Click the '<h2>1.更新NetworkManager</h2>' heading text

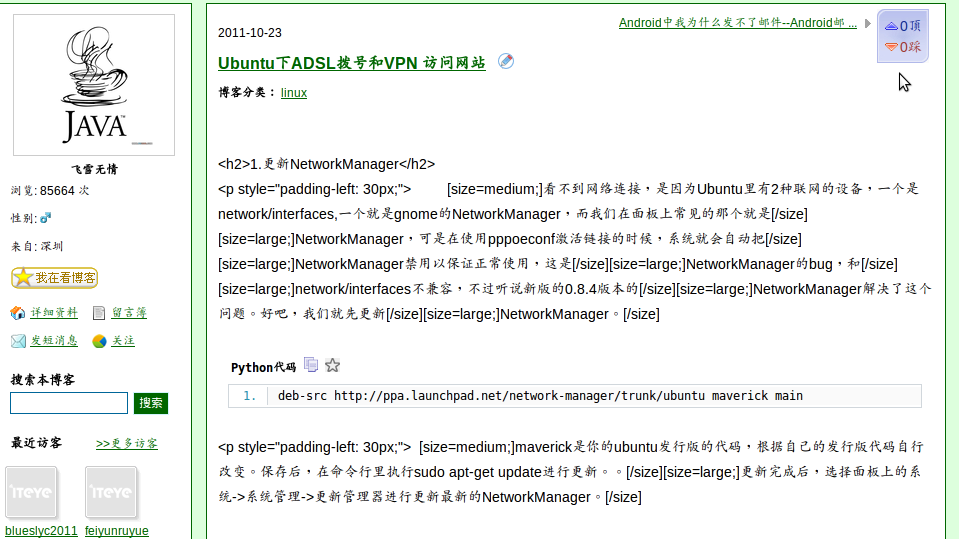pyautogui.click(x=327, y=164)
